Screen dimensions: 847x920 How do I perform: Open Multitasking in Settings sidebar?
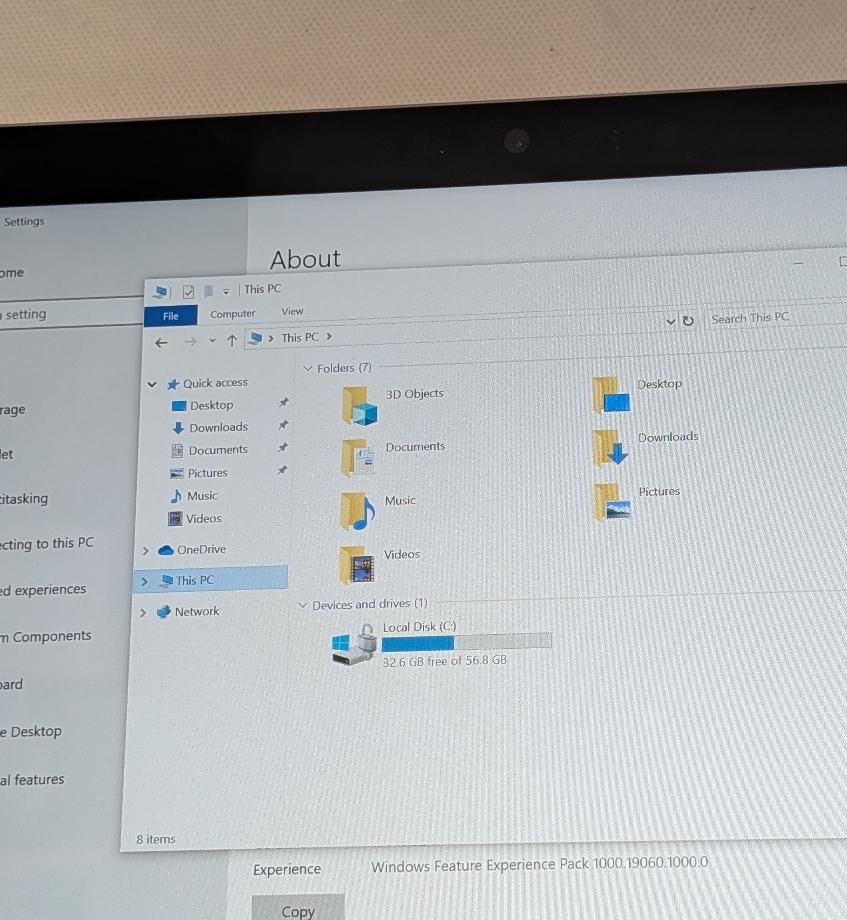[24, 499]
